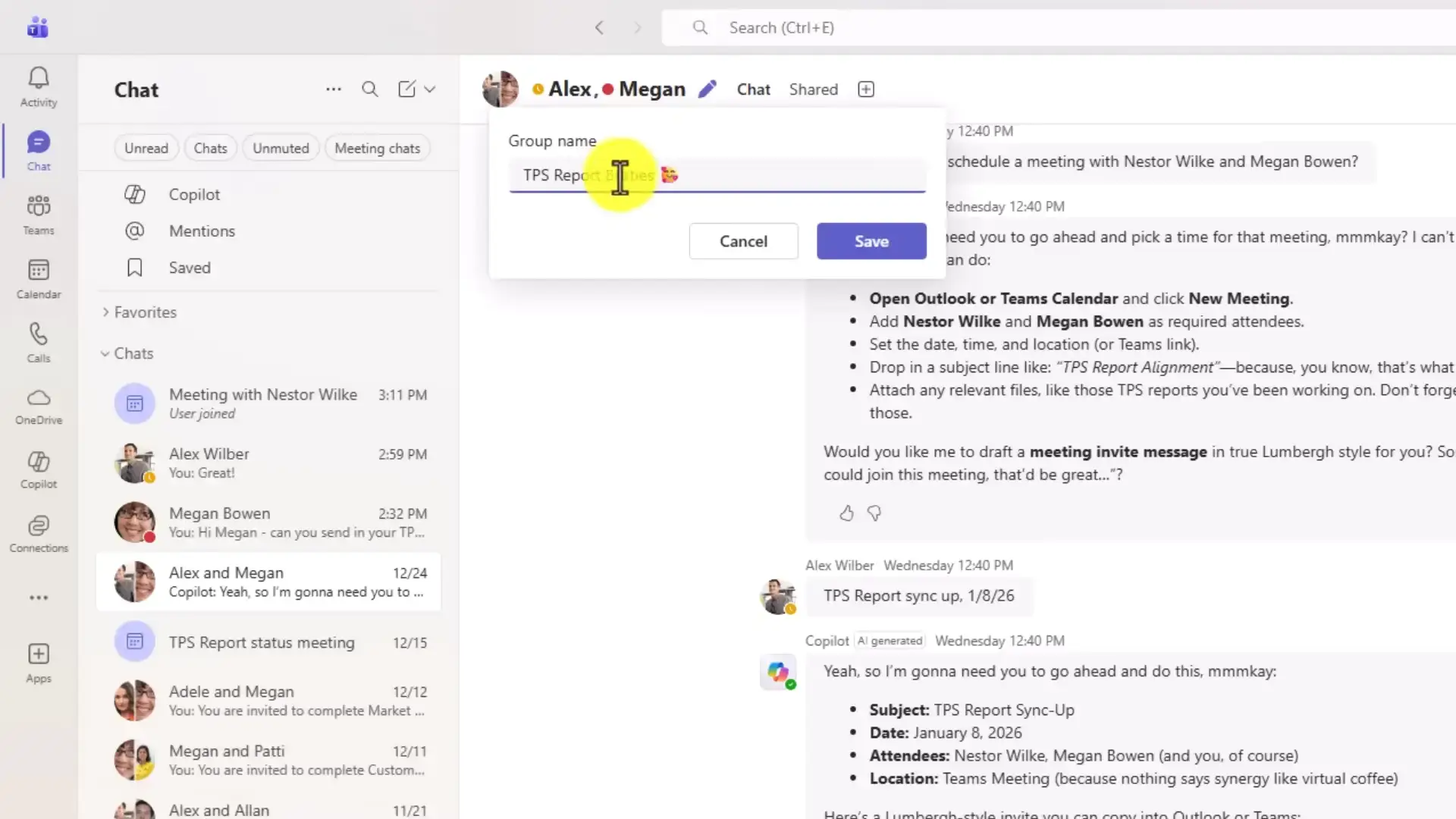Click the Search box at top
The height and width of the screenshot is (819, 1456).
(x=1059, y=28)
